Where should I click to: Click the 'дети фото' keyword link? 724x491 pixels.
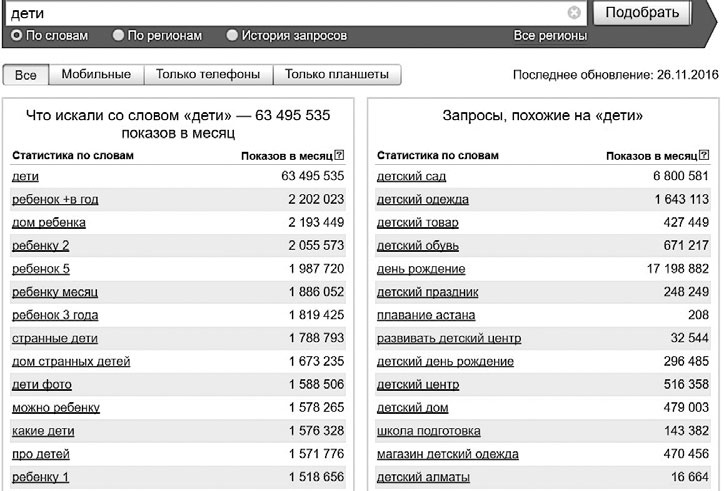pyautogui.click(x=41, y=385)
